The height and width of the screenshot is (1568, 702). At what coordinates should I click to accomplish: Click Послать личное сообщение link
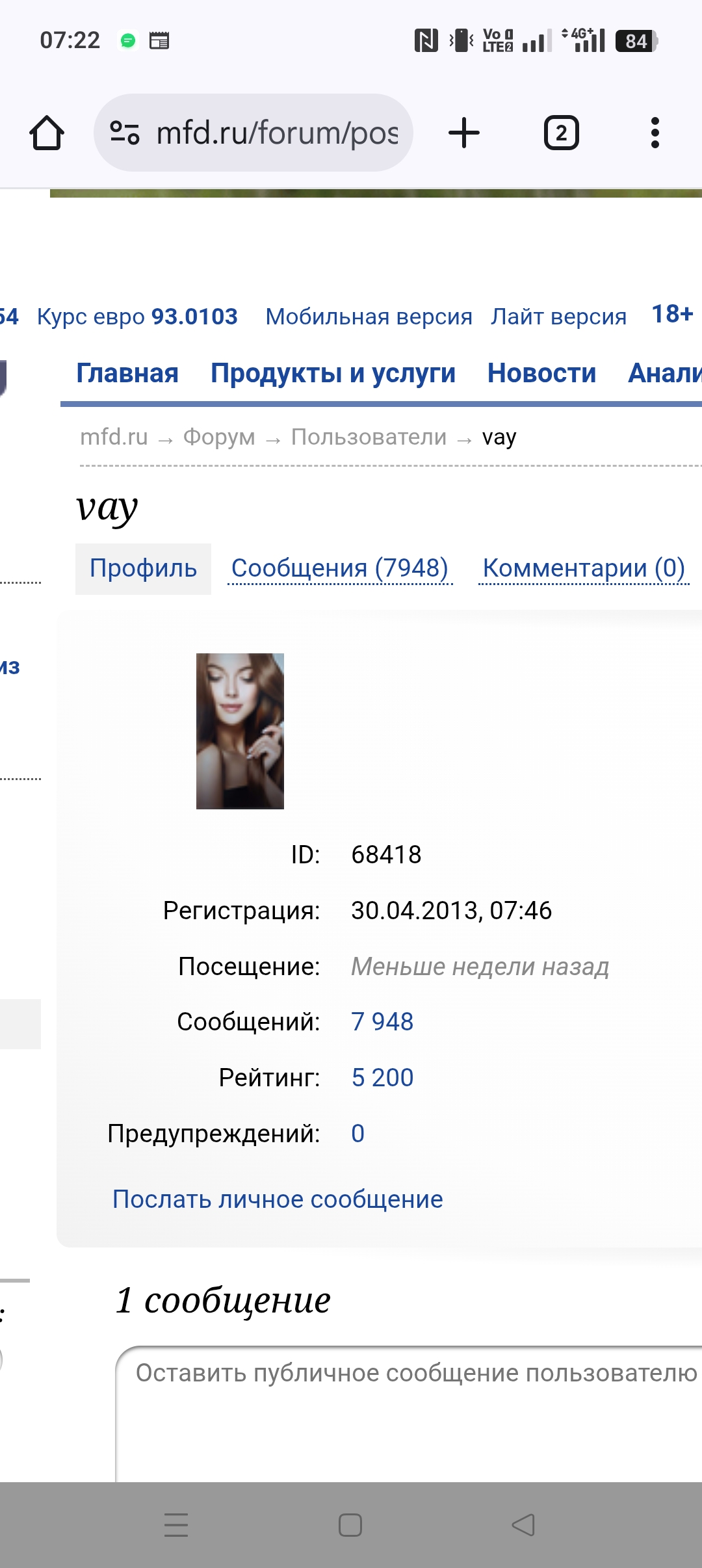[x=278, y=1199]
